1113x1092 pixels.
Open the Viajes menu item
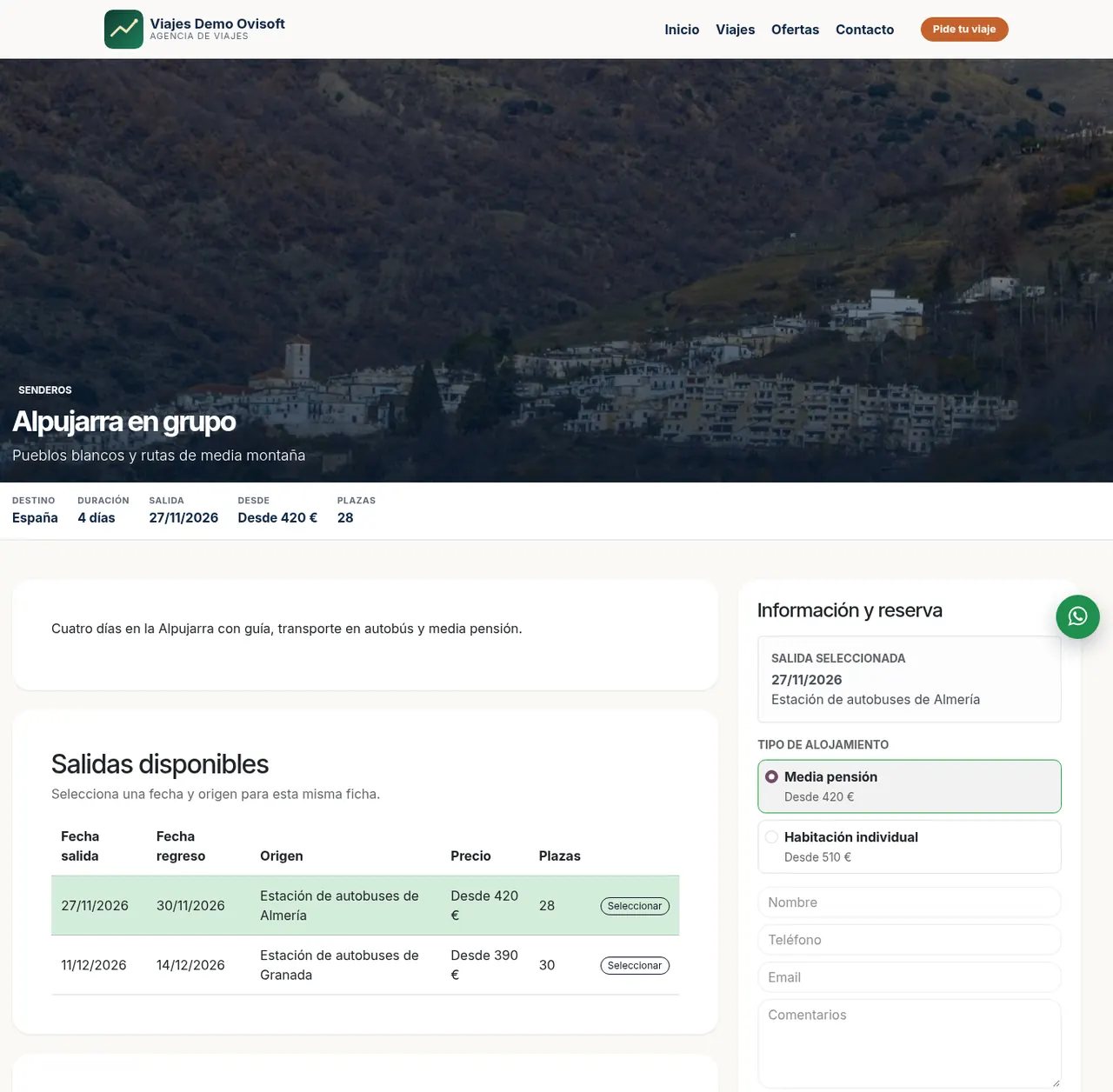pyautogui.click(x=736, y=30)
